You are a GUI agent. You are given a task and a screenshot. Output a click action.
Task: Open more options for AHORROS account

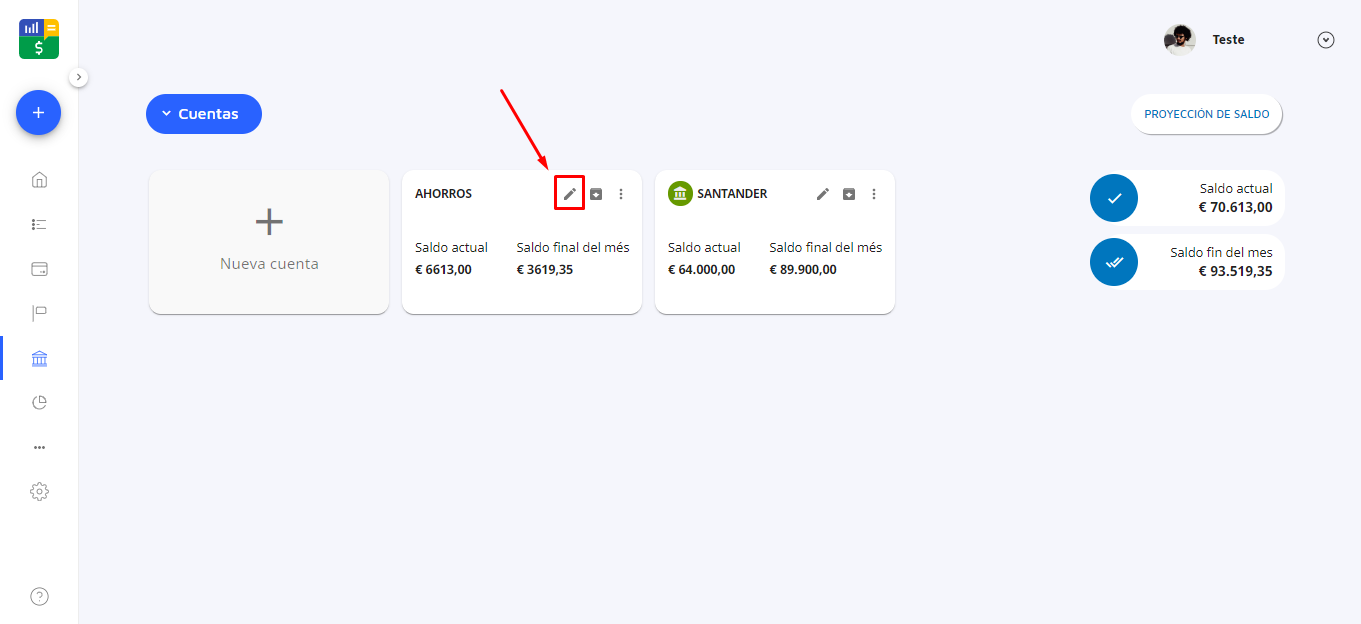pos(621,194)
